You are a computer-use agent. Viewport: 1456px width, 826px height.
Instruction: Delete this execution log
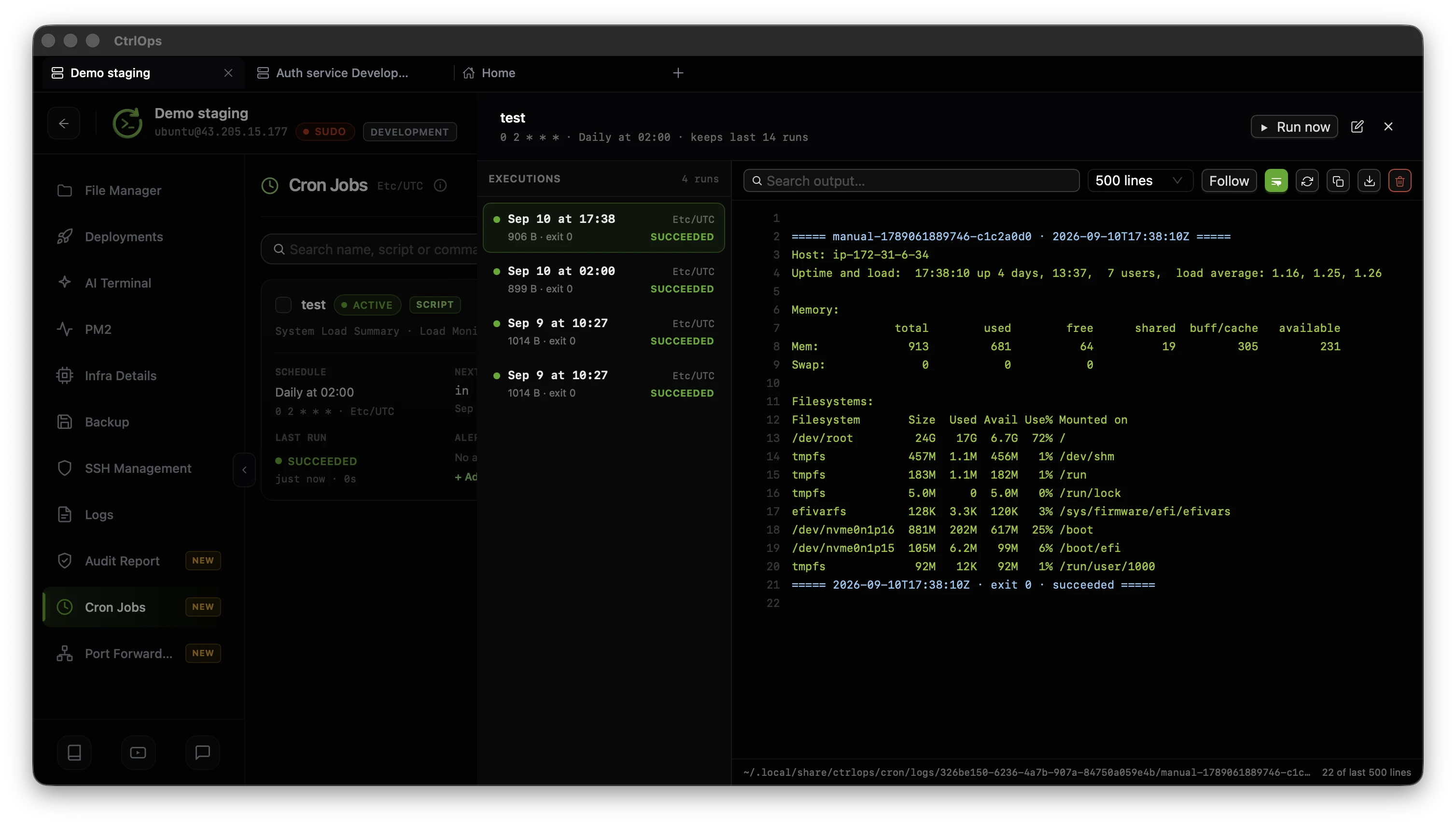1400,181
